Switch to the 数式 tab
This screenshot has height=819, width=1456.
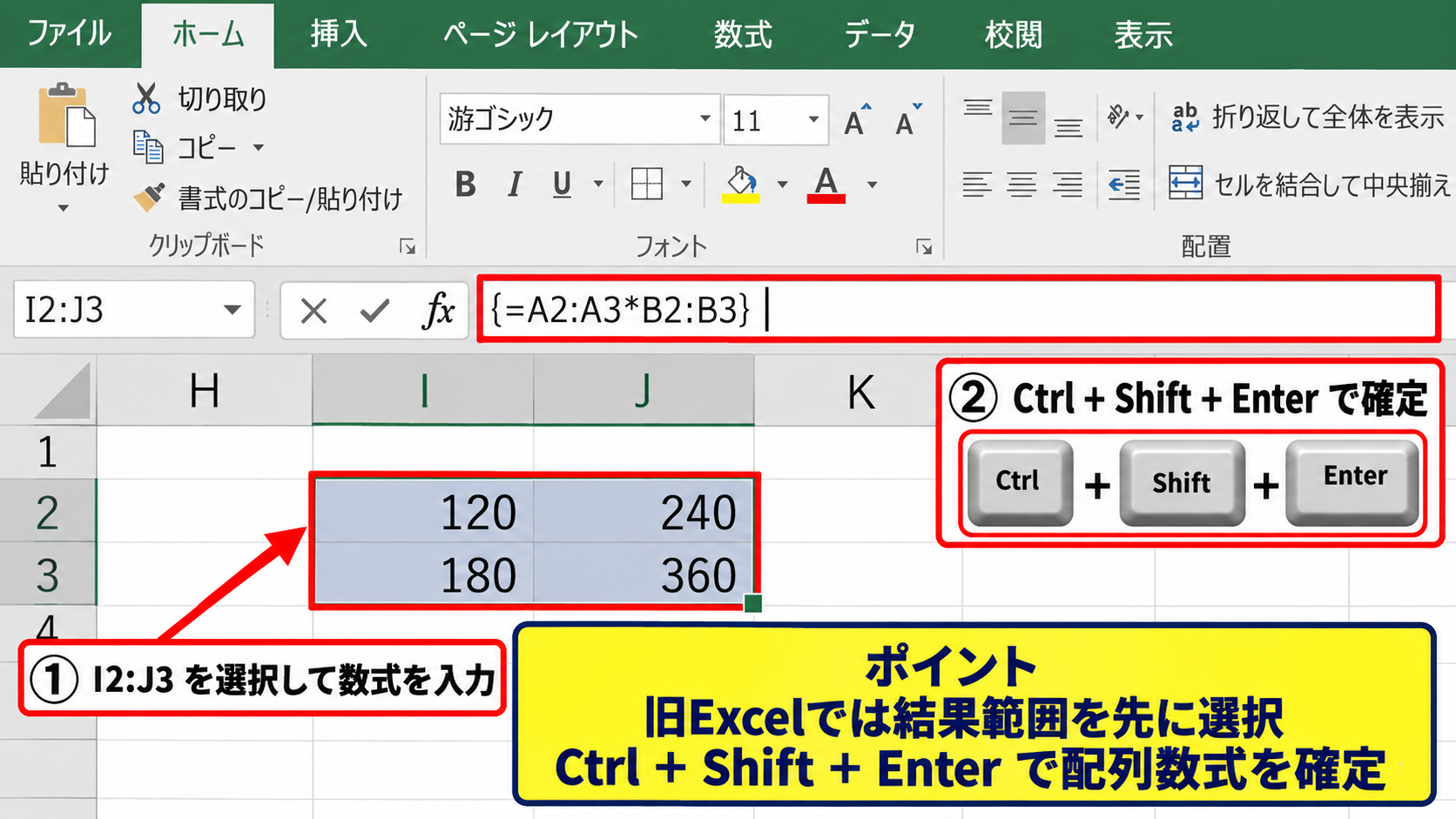coord(743,34)
